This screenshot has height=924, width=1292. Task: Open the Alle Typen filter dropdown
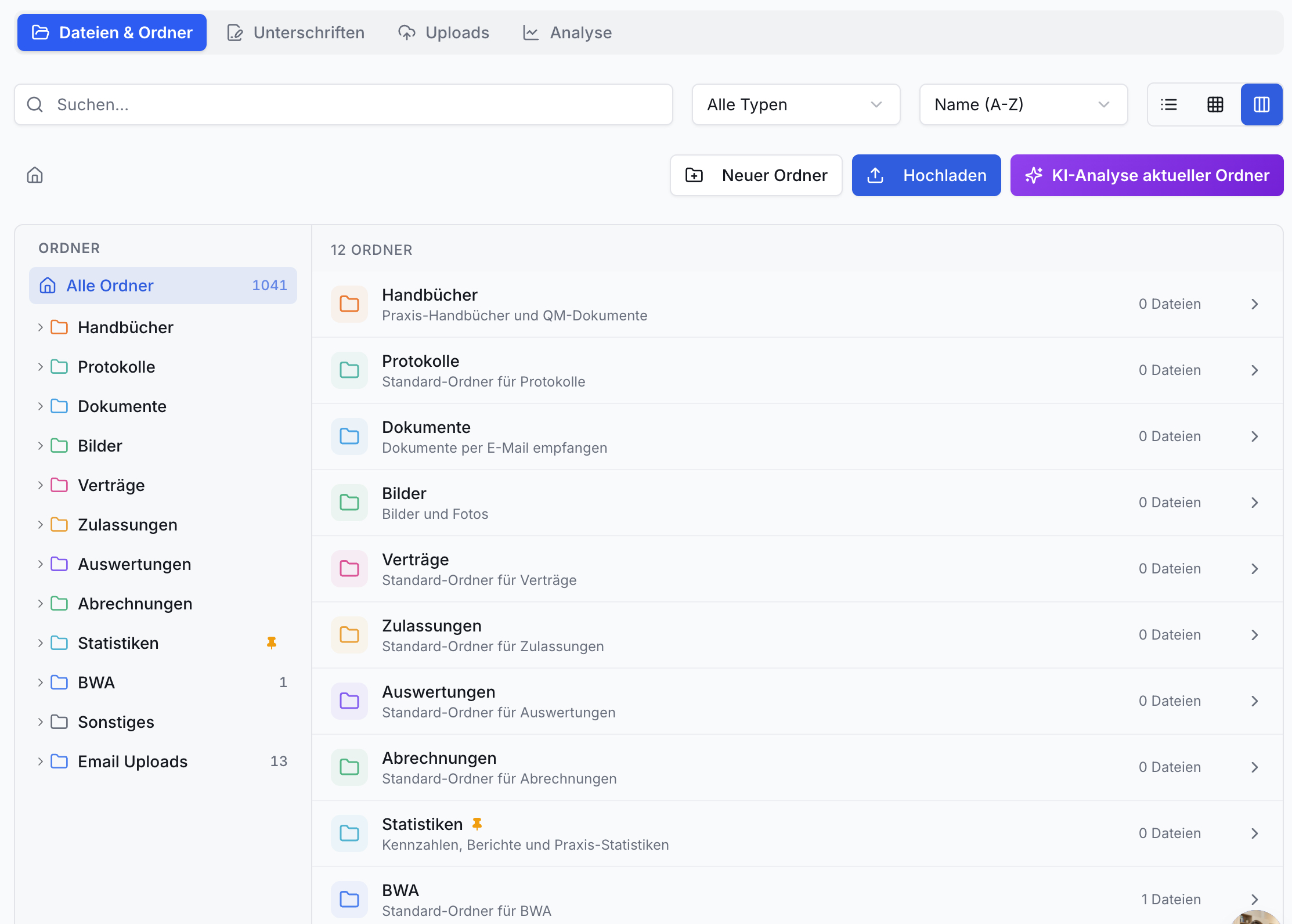point(796,104)
